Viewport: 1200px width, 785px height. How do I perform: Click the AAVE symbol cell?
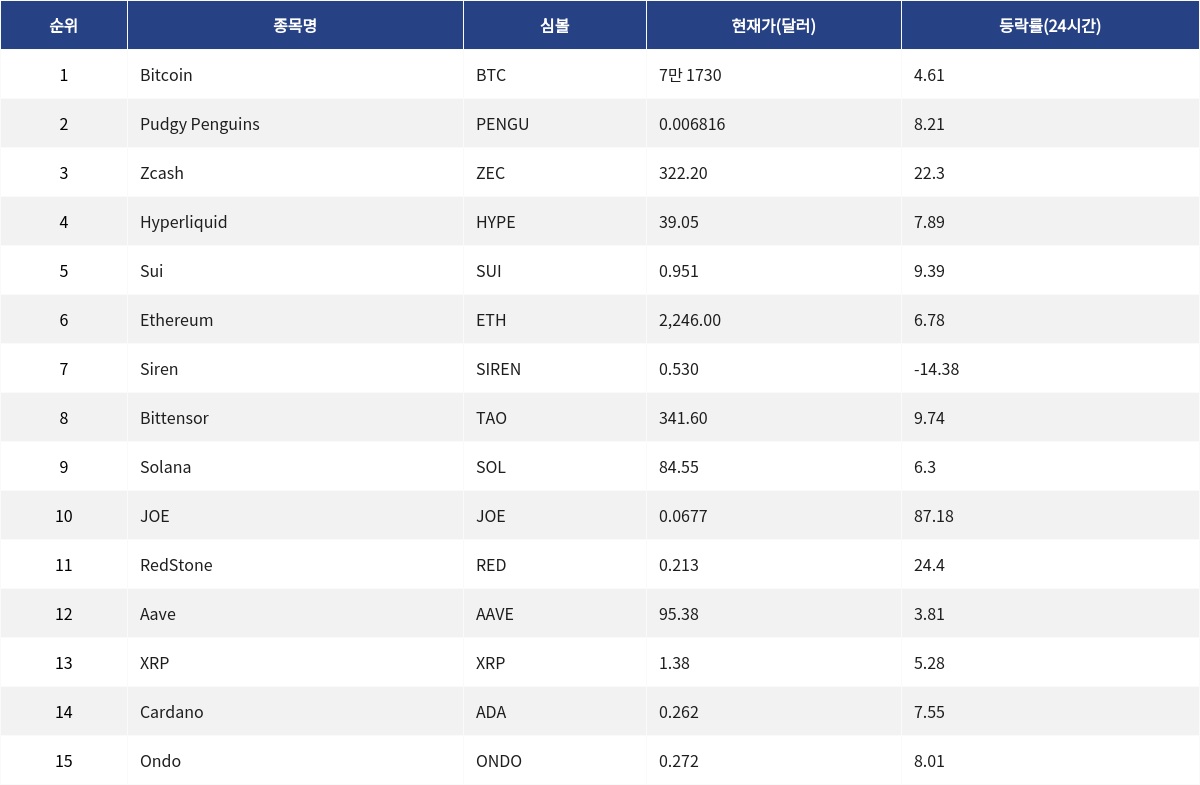point(495,614)
